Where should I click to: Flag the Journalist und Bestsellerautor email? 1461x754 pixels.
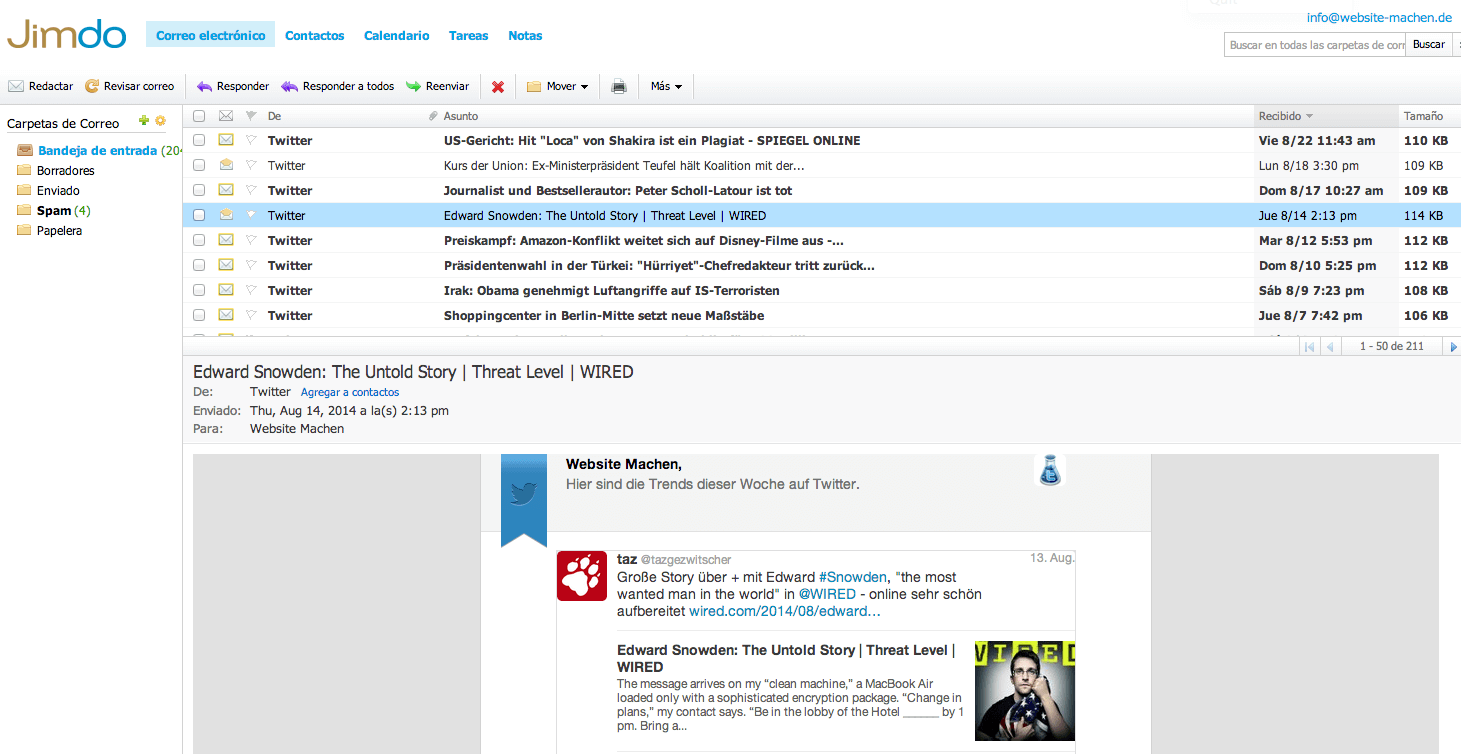(251, 190)
